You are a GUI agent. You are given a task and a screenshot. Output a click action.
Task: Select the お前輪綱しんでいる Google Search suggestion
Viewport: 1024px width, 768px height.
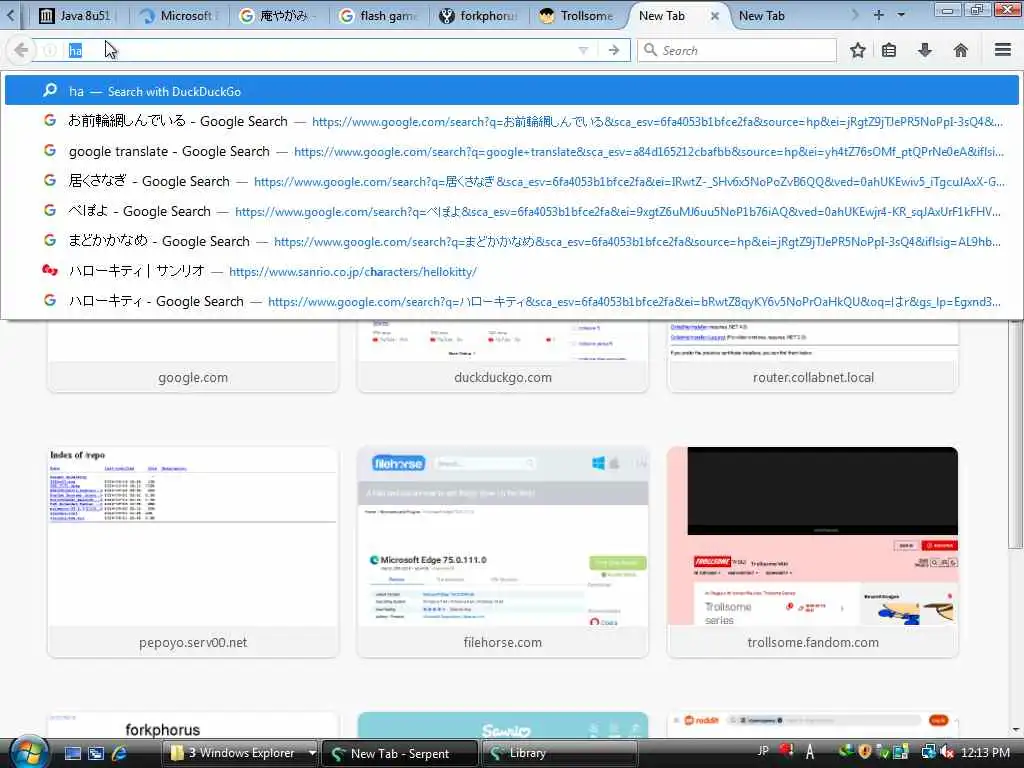click(x=511, y=121)
